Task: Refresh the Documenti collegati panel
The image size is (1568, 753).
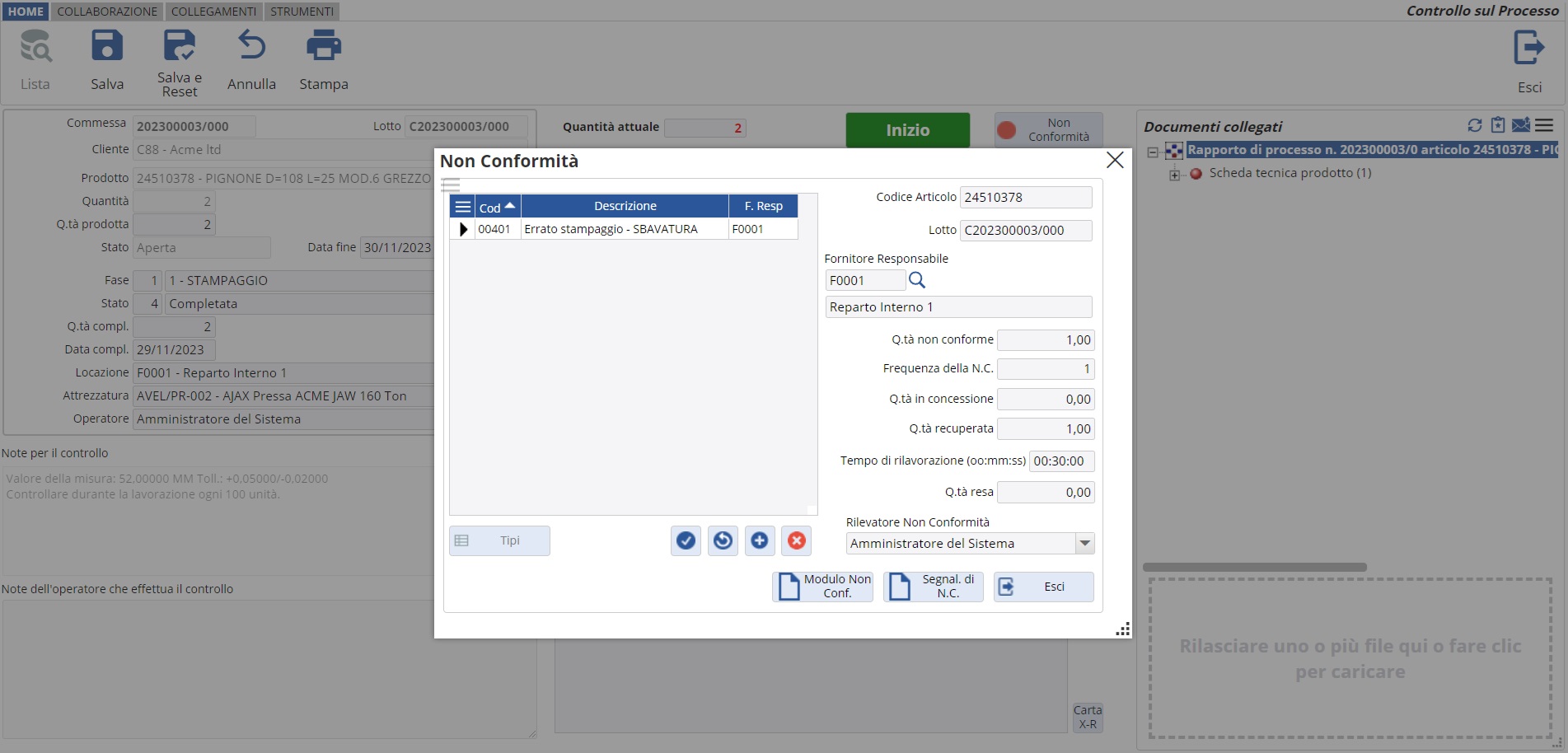Action: [x=1475, y=125]
